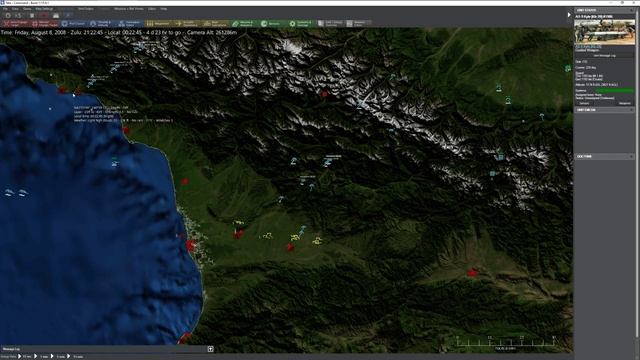Select the large red hostile base marker in the southeast

click(472, 272)
